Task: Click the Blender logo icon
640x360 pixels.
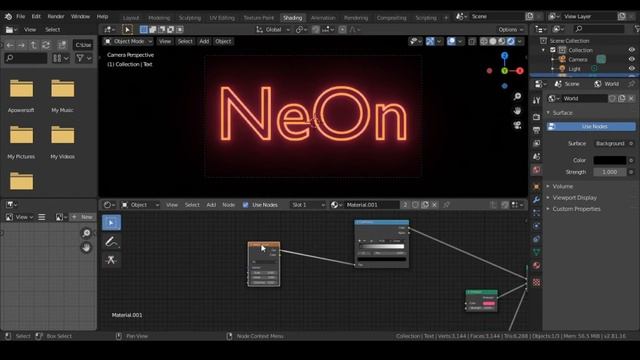Action: [8, 17]
